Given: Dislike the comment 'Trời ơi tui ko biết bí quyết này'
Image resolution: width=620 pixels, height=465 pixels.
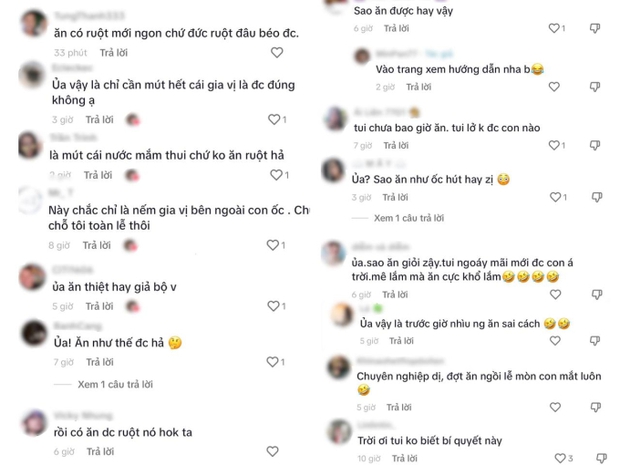Looking at the screenshot, I should (601, 458).
